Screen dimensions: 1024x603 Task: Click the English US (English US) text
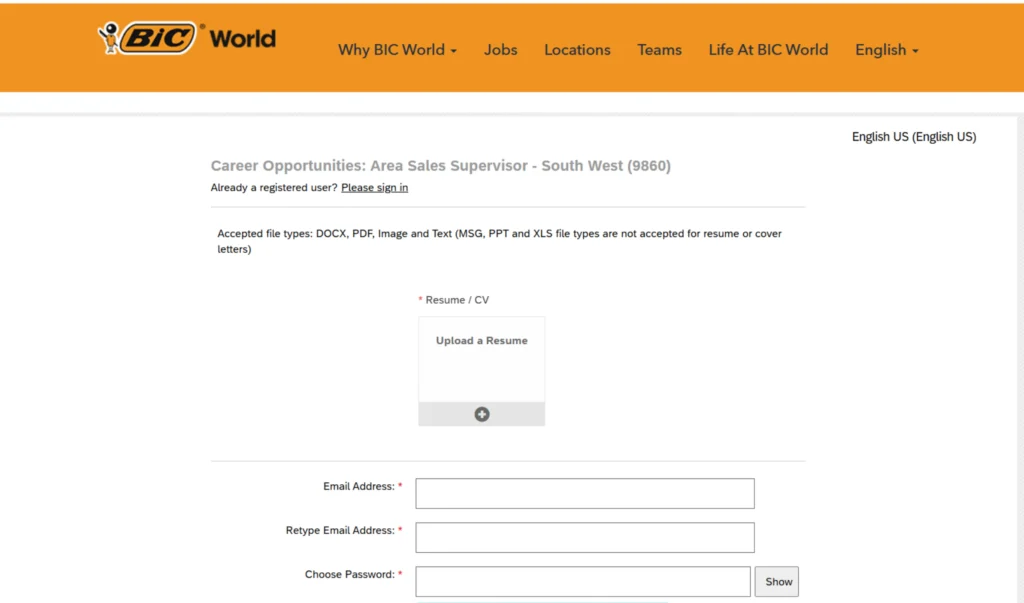[914, 137]
